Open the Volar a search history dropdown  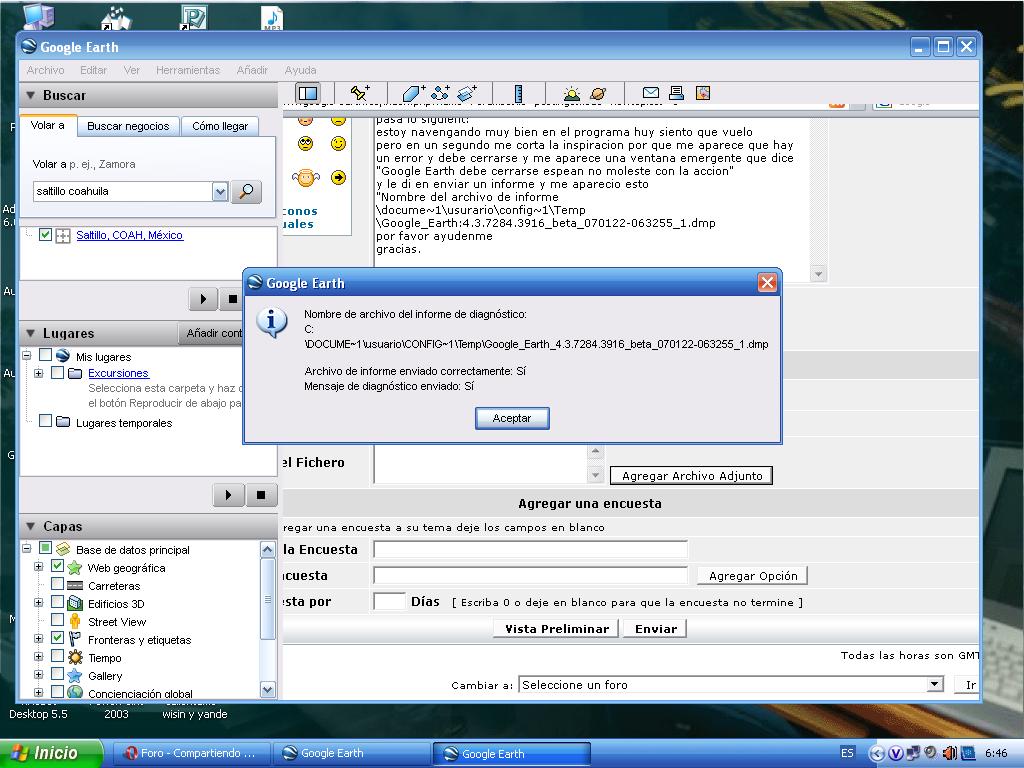point(220,191)
